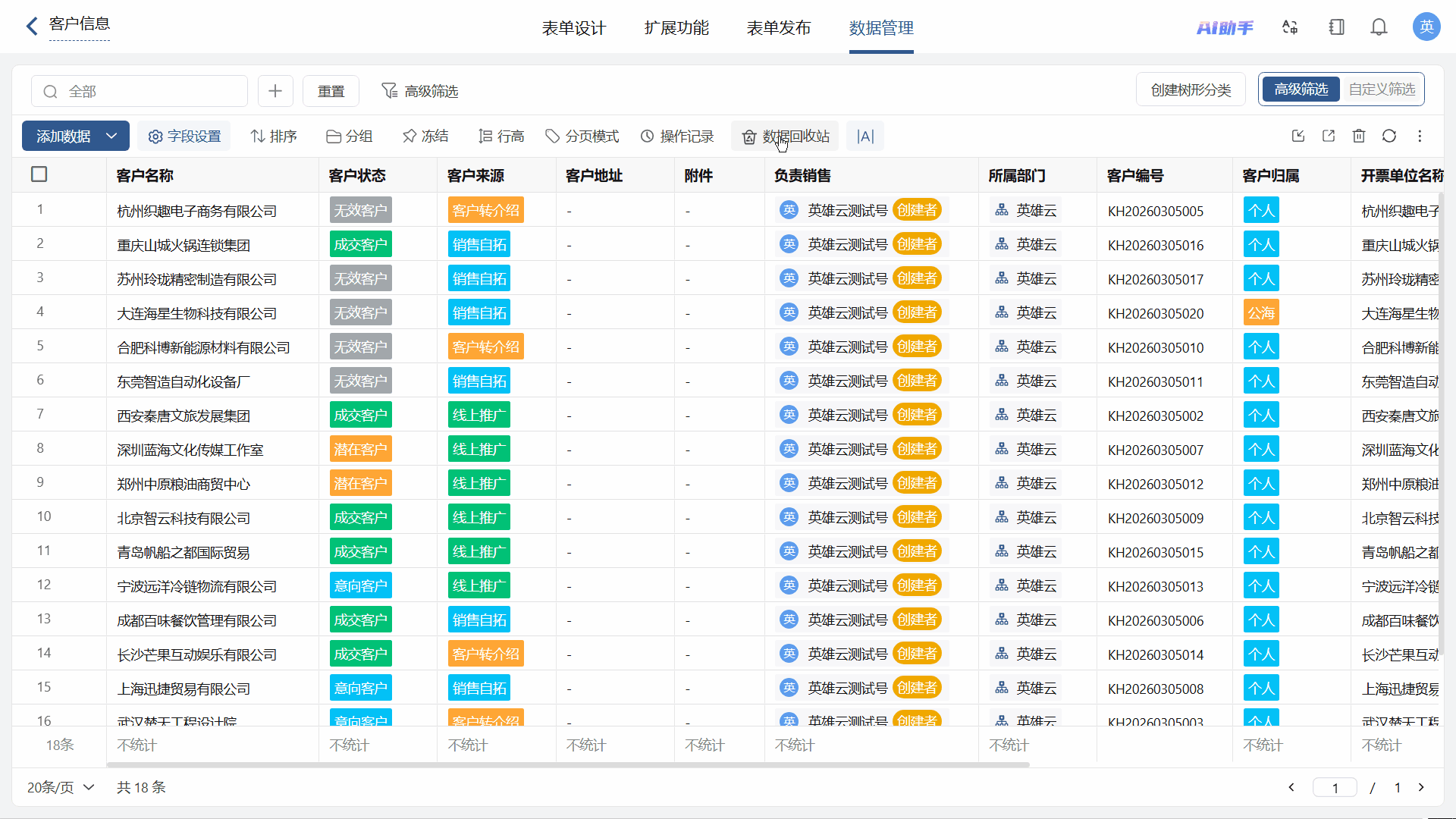Image resolution: width=1456 pixels, height=819 pixels.
Task: Click 不统计 under 客户状态 column
Action: coord(349,745)
